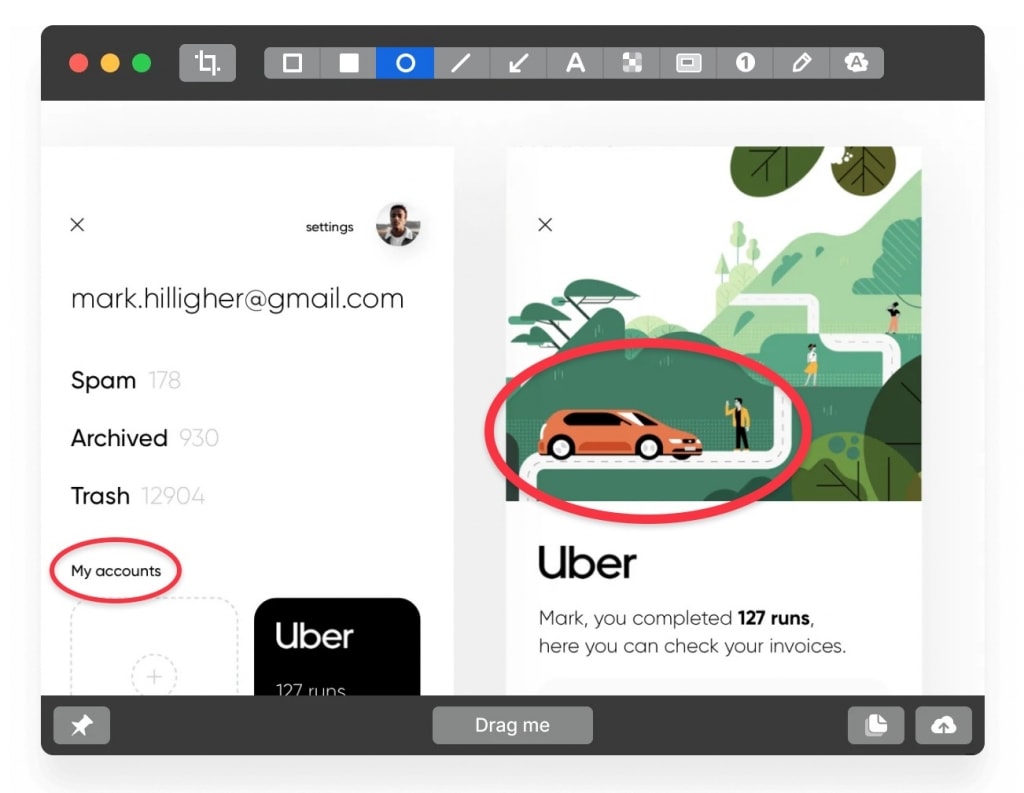The width and height of the screenshot is (1024, 793).
Task: Copy the screenshot to the clipboard
Action: tap(876, 725)
